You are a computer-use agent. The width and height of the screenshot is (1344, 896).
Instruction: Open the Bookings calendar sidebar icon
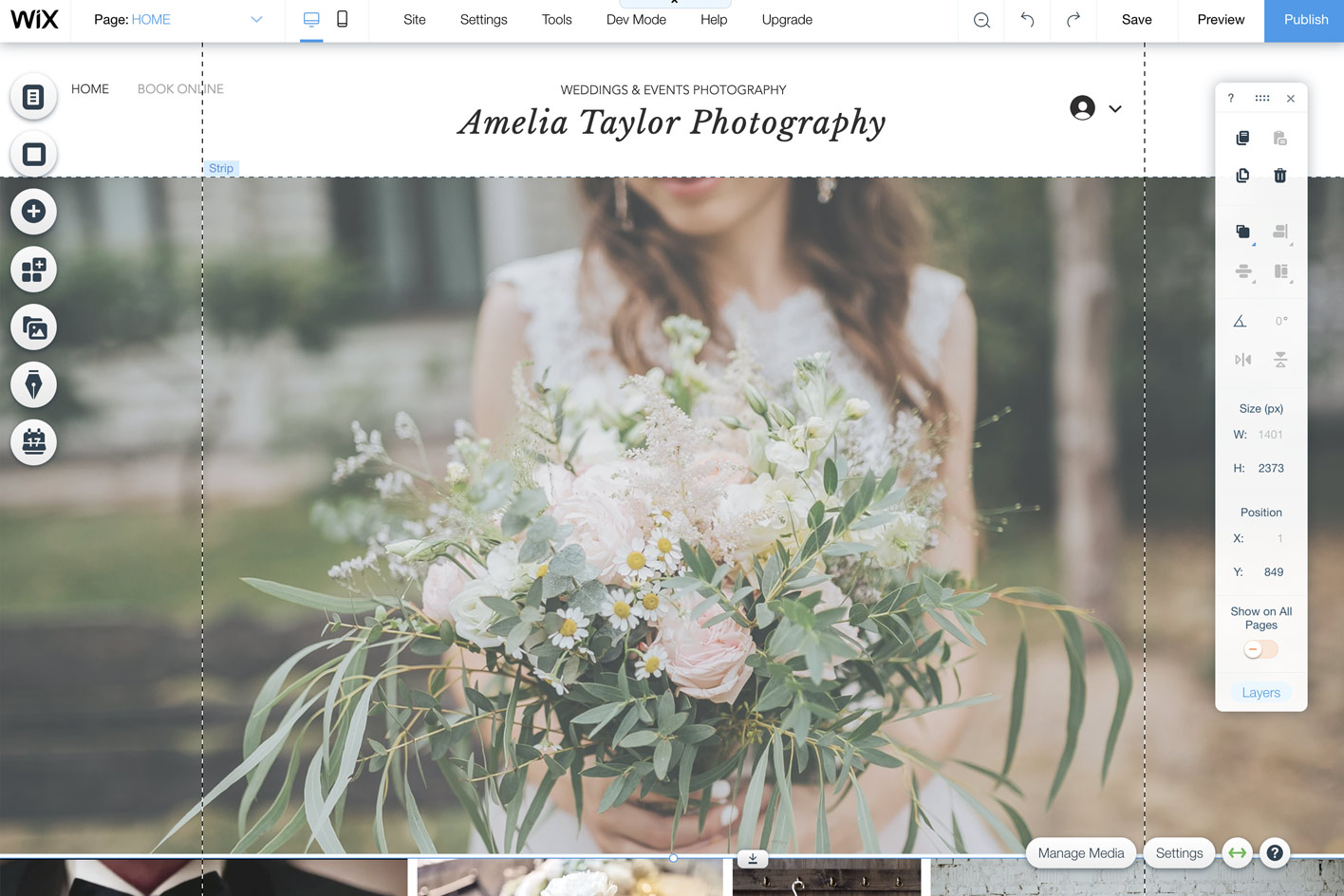coord(34,442)
